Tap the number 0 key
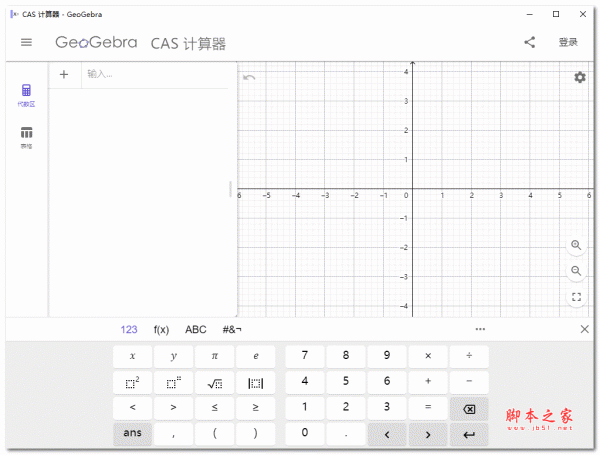The width and height of the screenshot is (600, 455). (305, 434)
